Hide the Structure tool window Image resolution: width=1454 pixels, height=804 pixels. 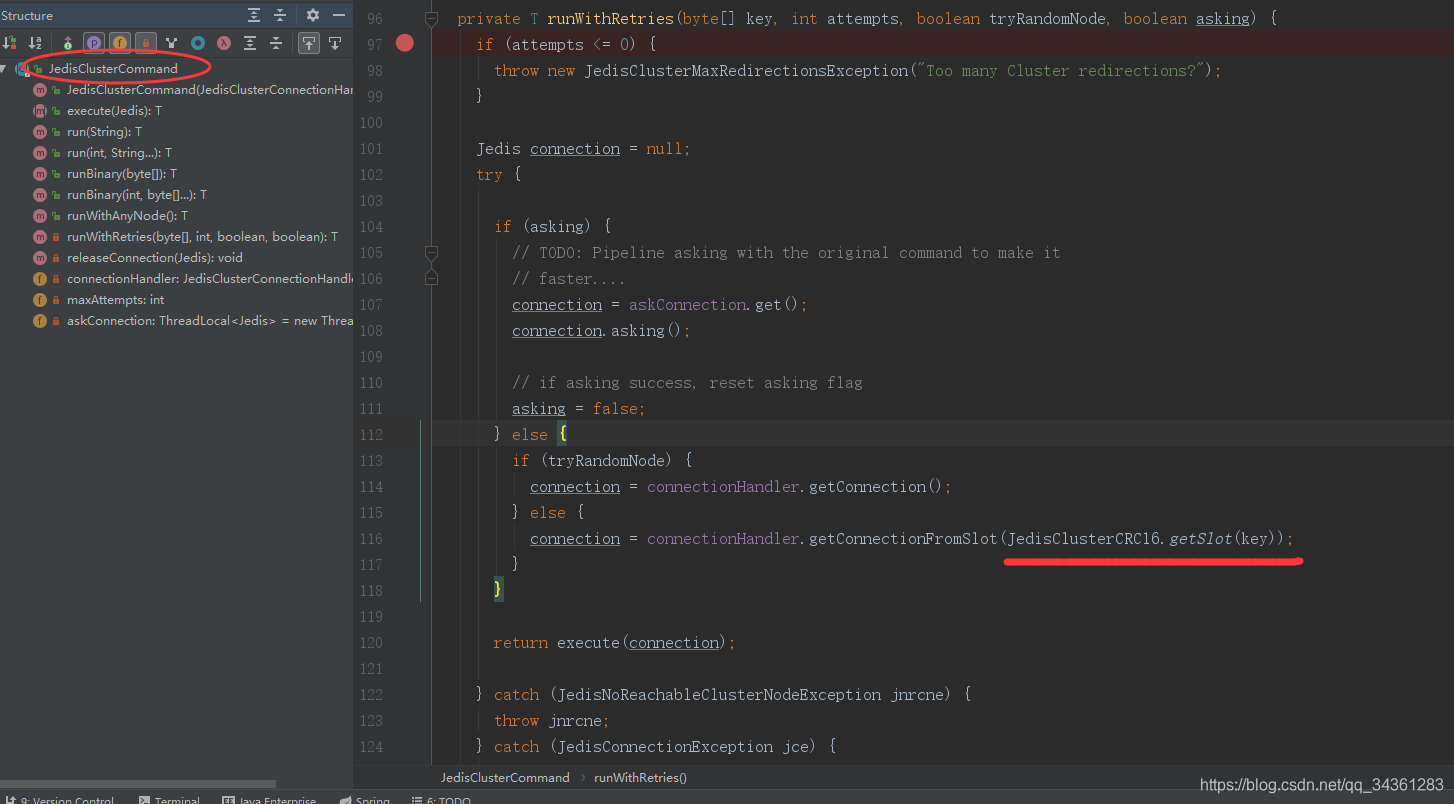tap(339, 15)
